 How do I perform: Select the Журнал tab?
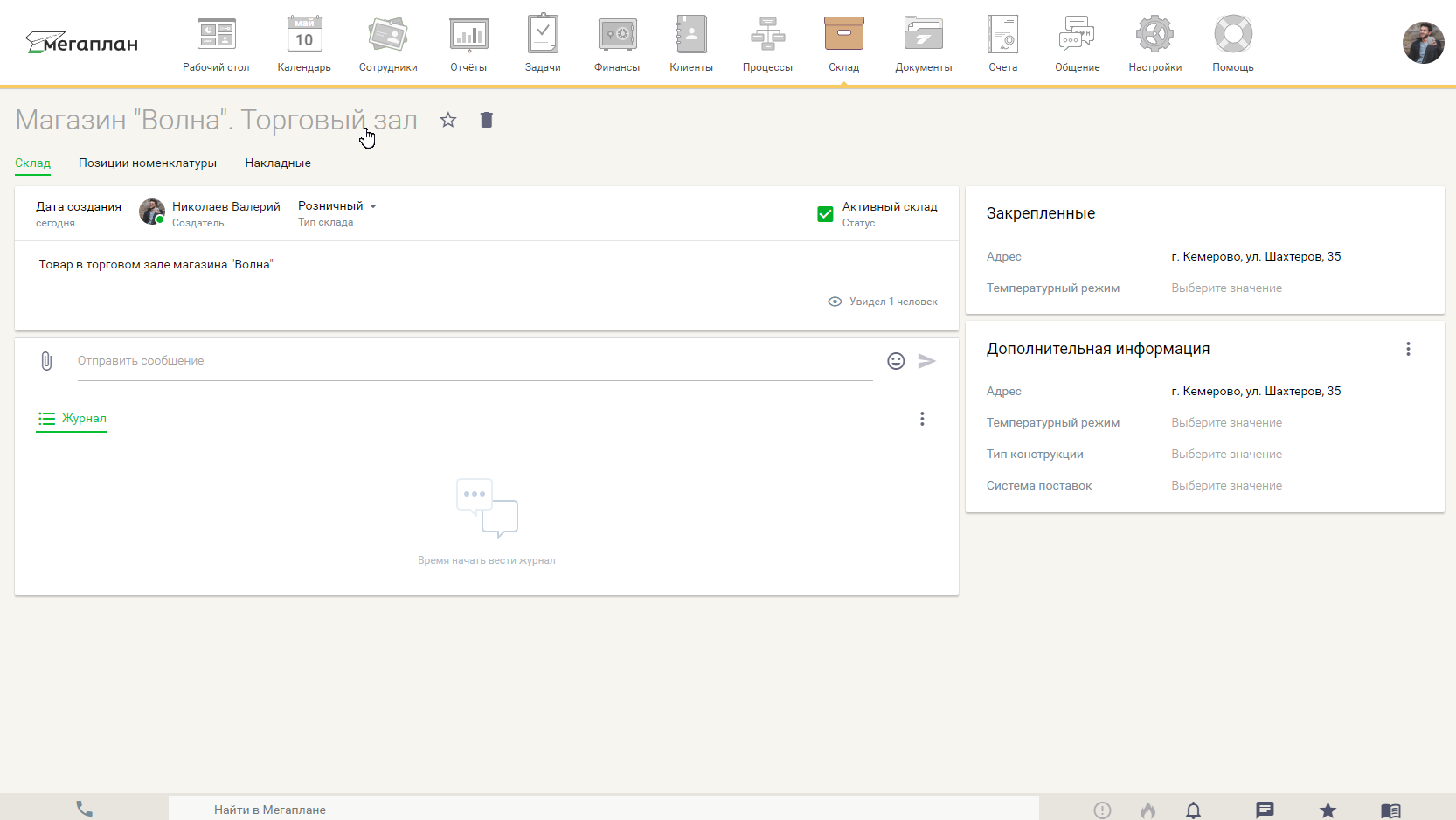[x=72, y=419]
